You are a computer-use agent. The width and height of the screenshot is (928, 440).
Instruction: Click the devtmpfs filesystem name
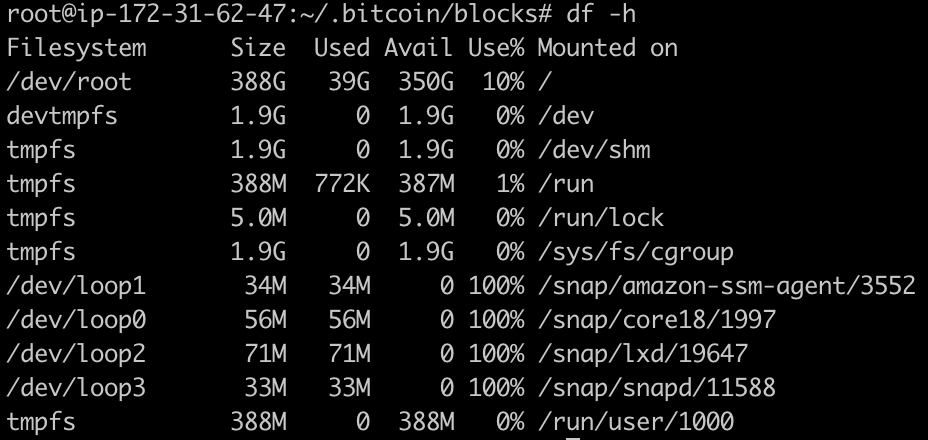(x=62, y=115)
